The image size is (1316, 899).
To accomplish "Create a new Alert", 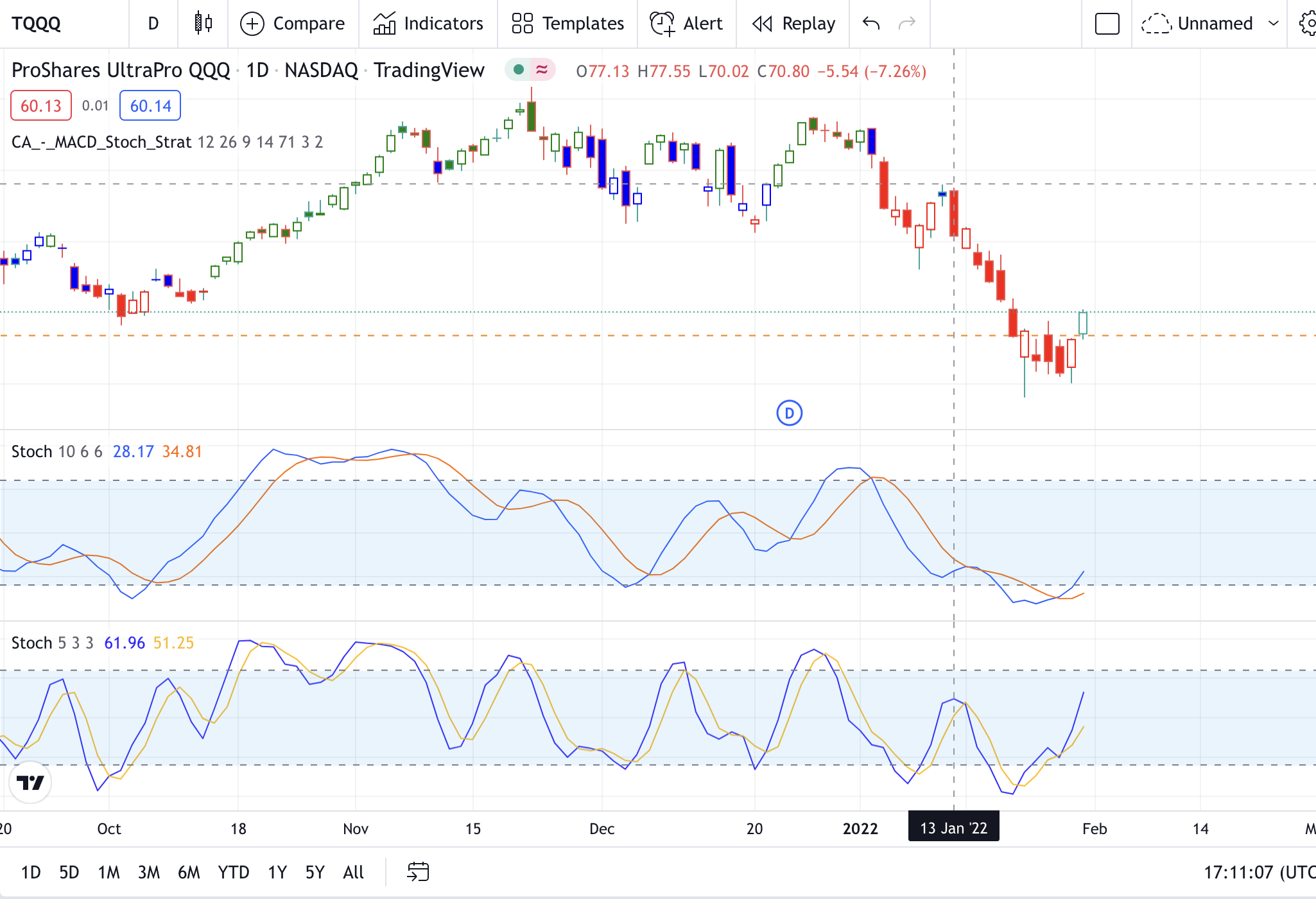I will pyautogui.click(x=686, y=24).
